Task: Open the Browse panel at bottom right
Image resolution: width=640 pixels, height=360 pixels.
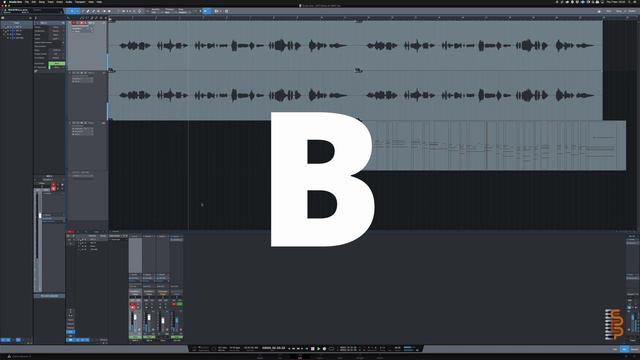Action: click(634, 349)
